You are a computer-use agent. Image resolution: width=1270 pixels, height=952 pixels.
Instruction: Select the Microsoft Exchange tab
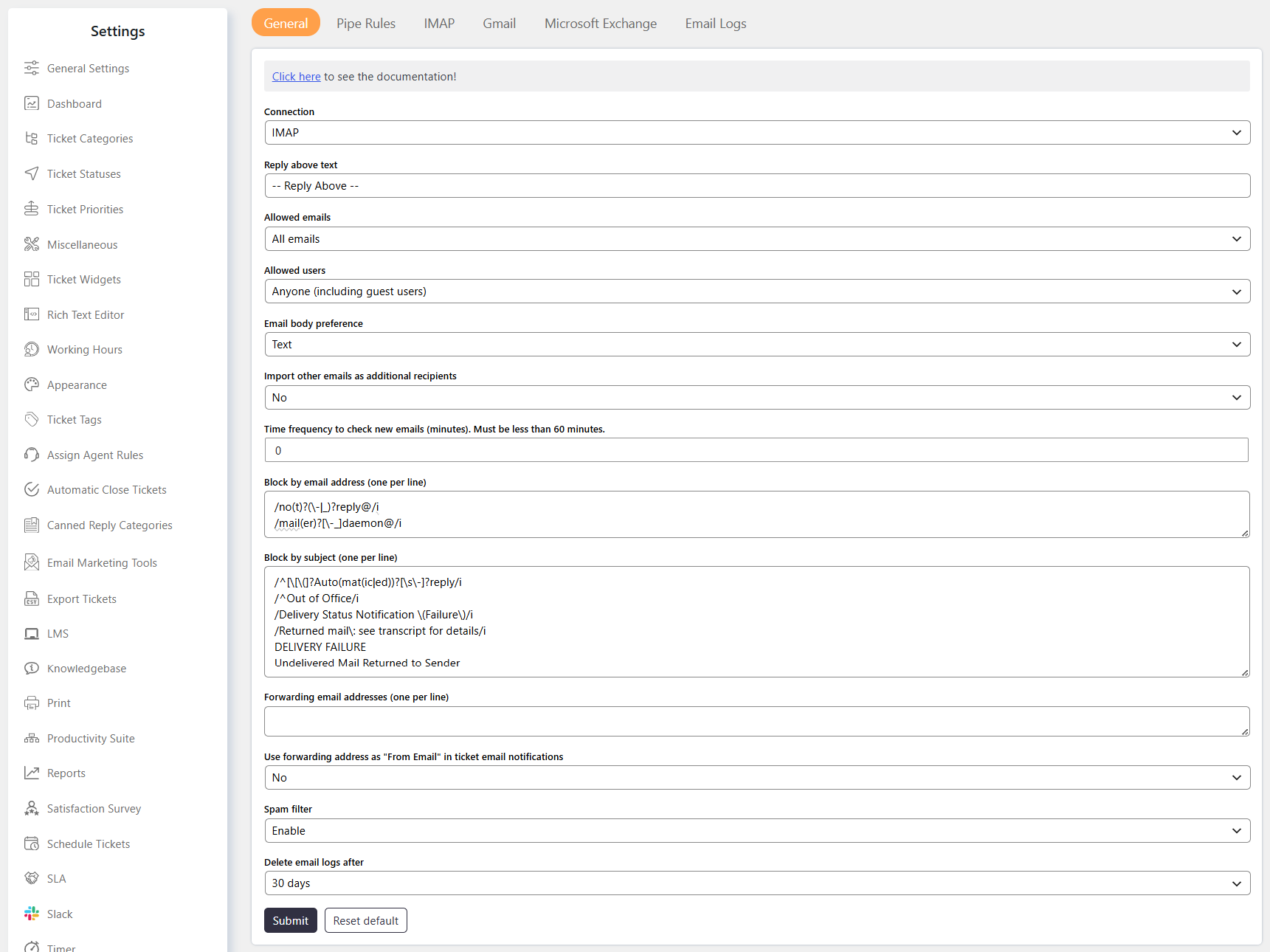pyautogui.click(x=601, y=23)
